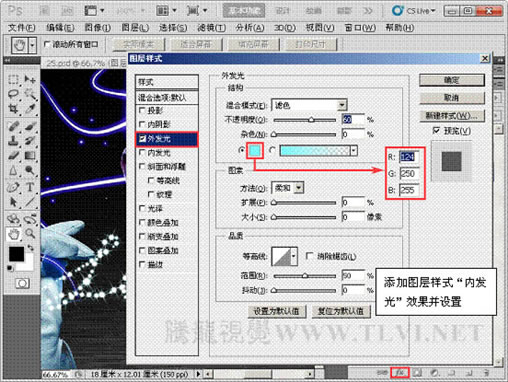Click the fx layer style icon
This screenshot has height=382, width=508.
point(400,372)
